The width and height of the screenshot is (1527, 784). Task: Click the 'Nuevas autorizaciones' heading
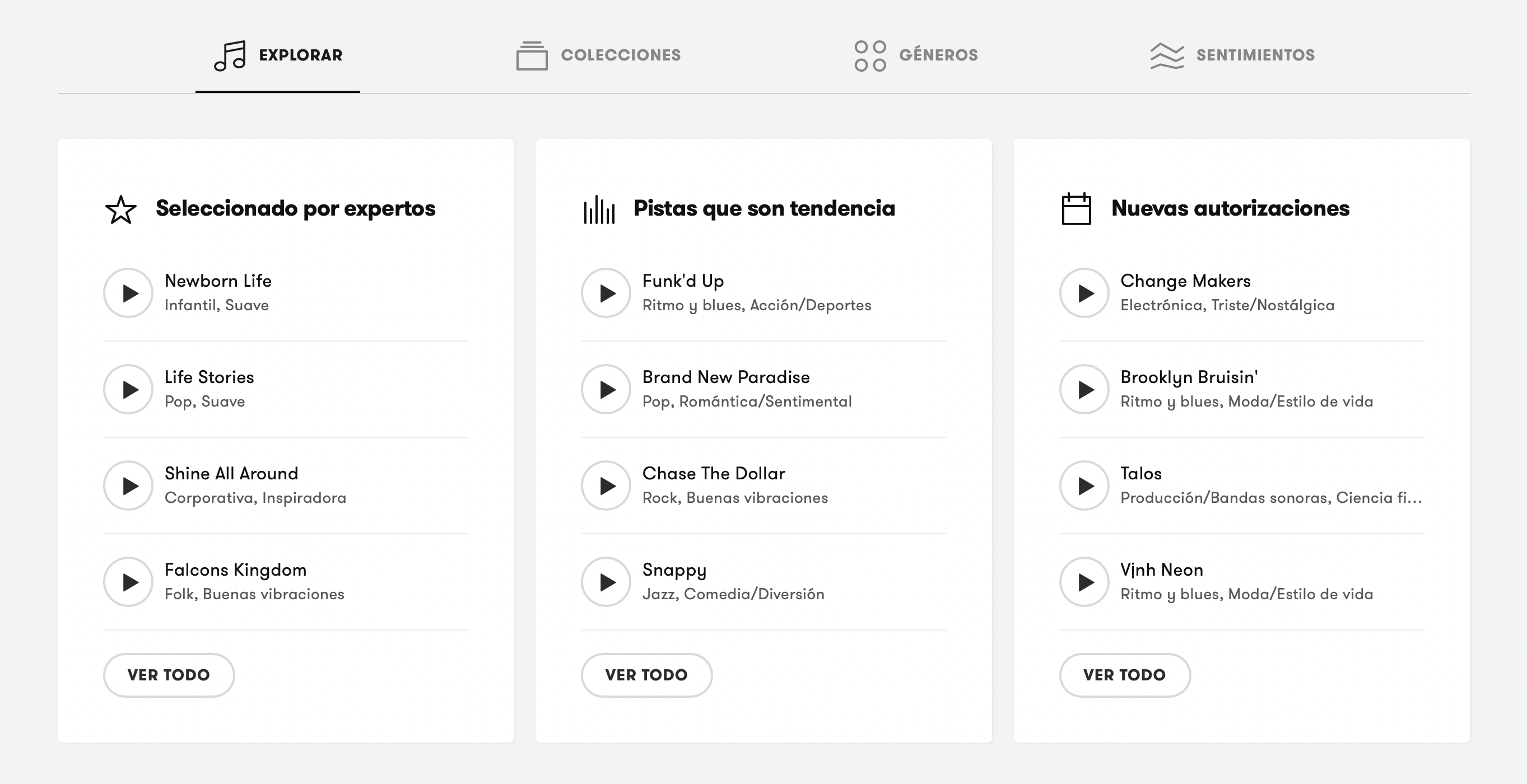(x=1230, y=208)
